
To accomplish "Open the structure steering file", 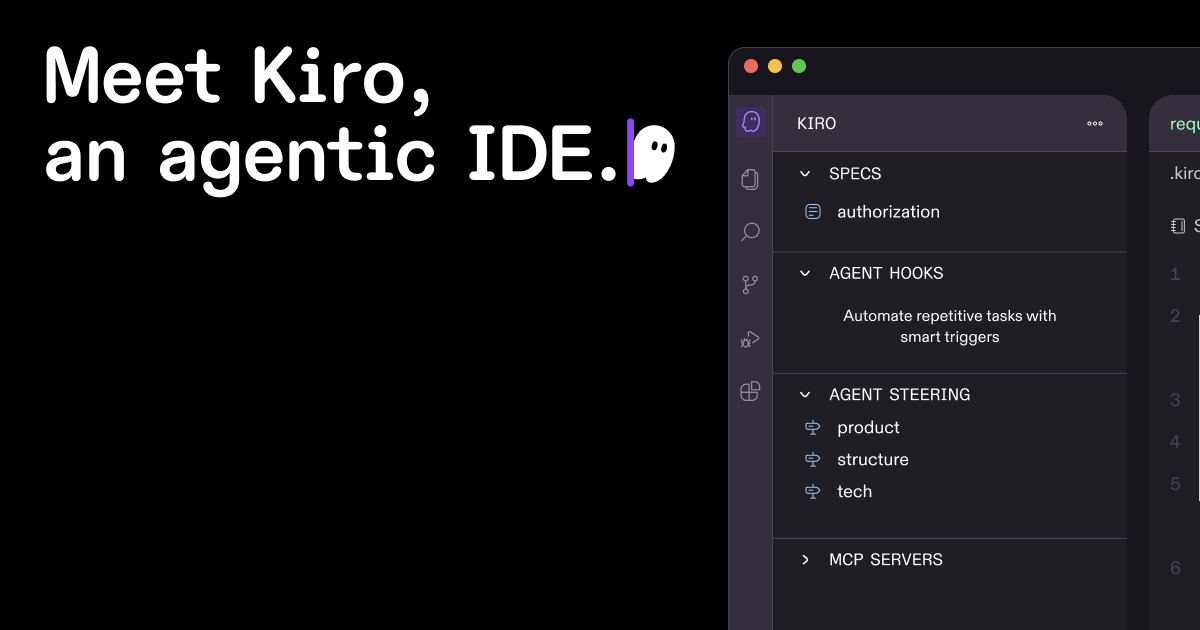I will click(873, 459).
